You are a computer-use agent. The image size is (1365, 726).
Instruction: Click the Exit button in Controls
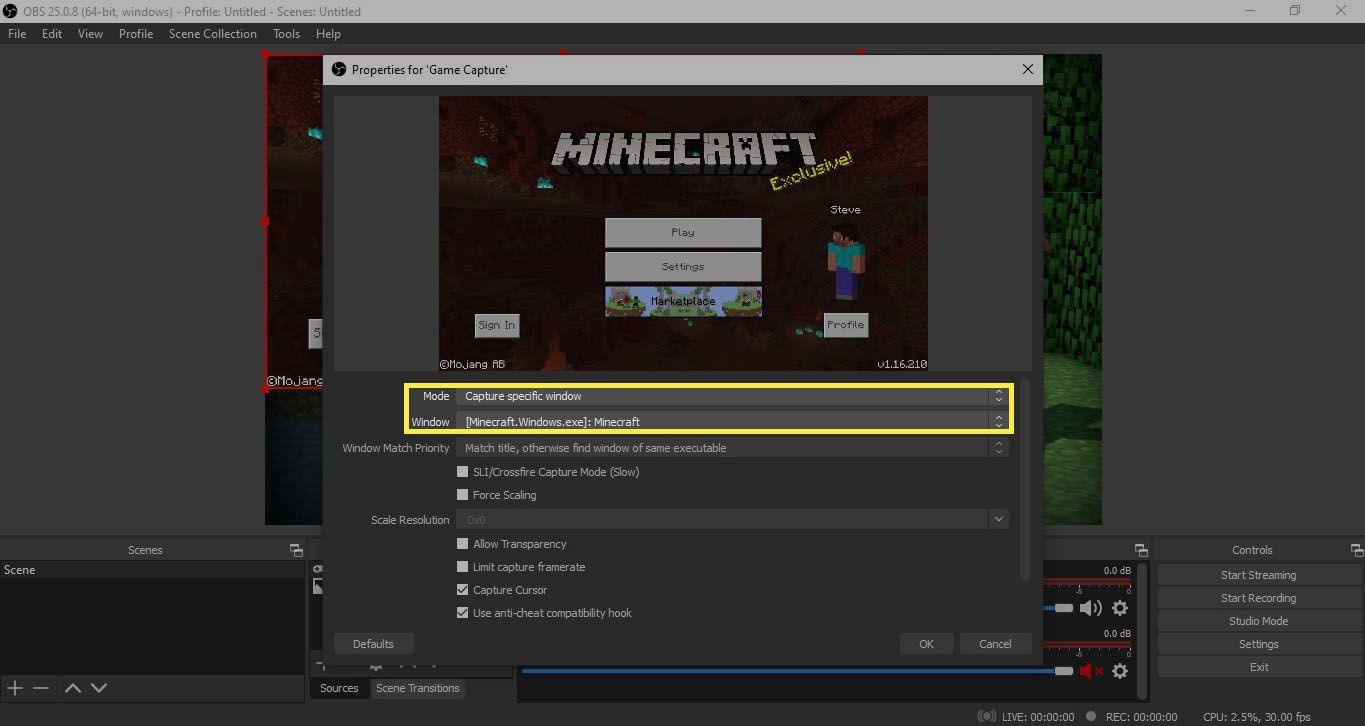(x=1258, y=667)
